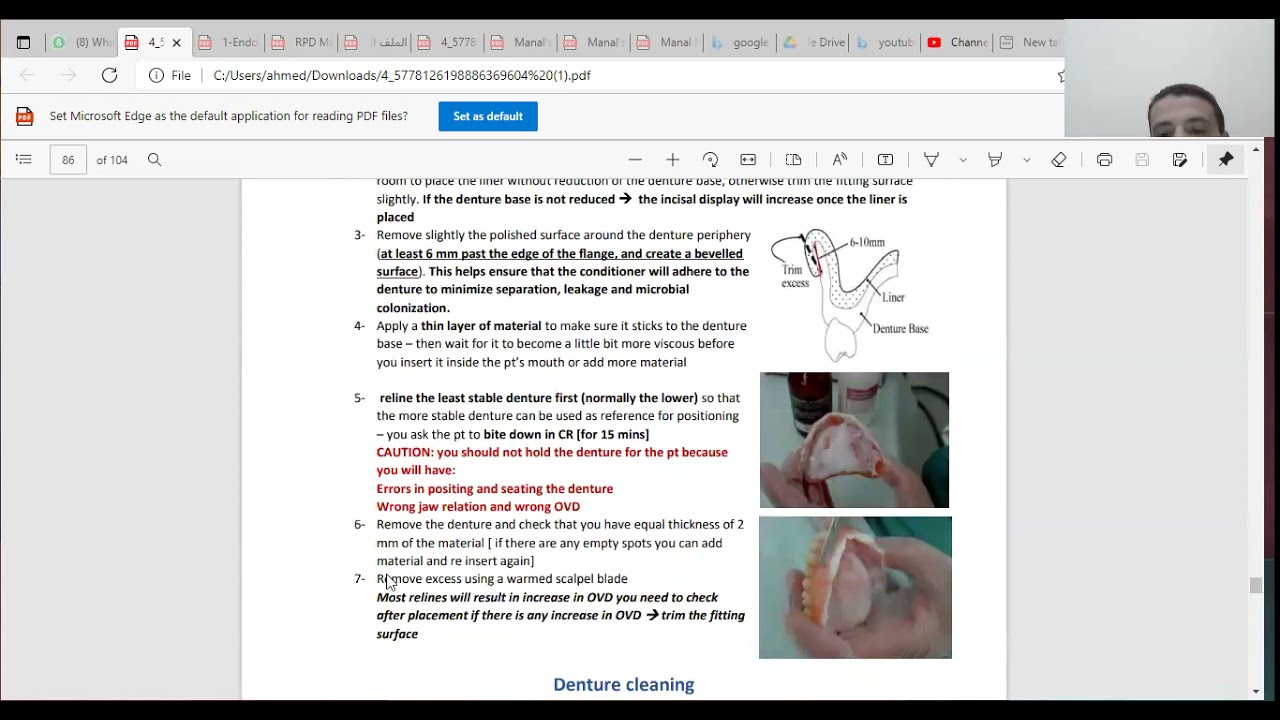Go forward in browser history
1280x720 pixels.
[x=68, y=75]
